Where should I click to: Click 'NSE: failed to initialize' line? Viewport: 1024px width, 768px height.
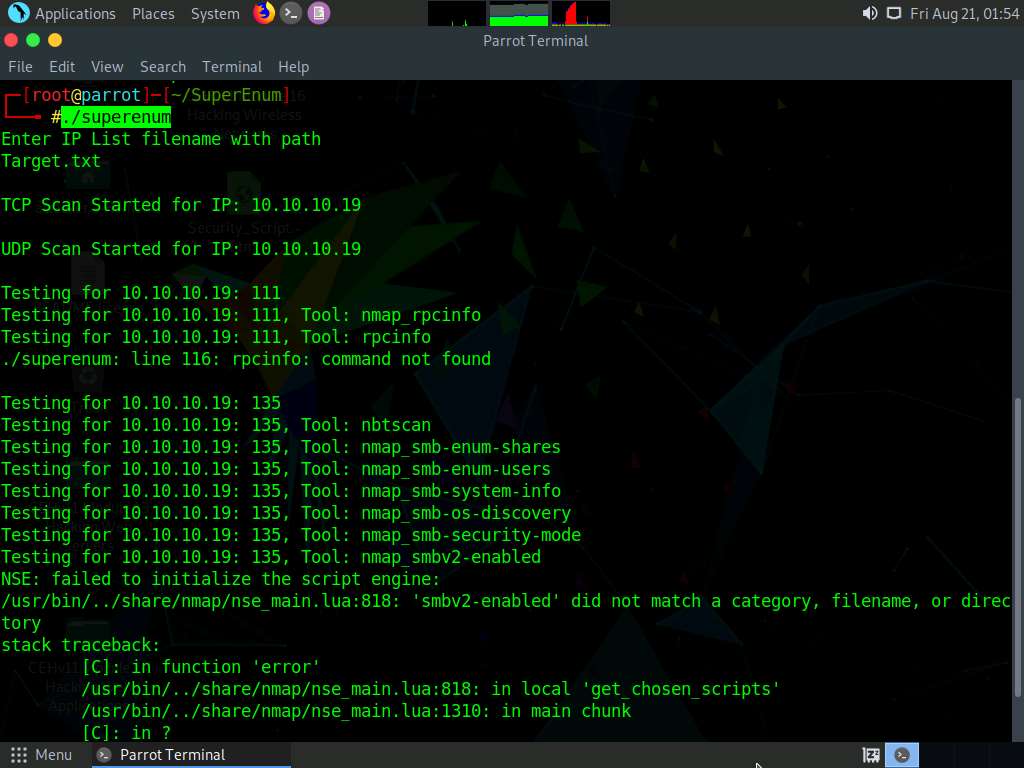pyautogui.click(x=221, y=579)
